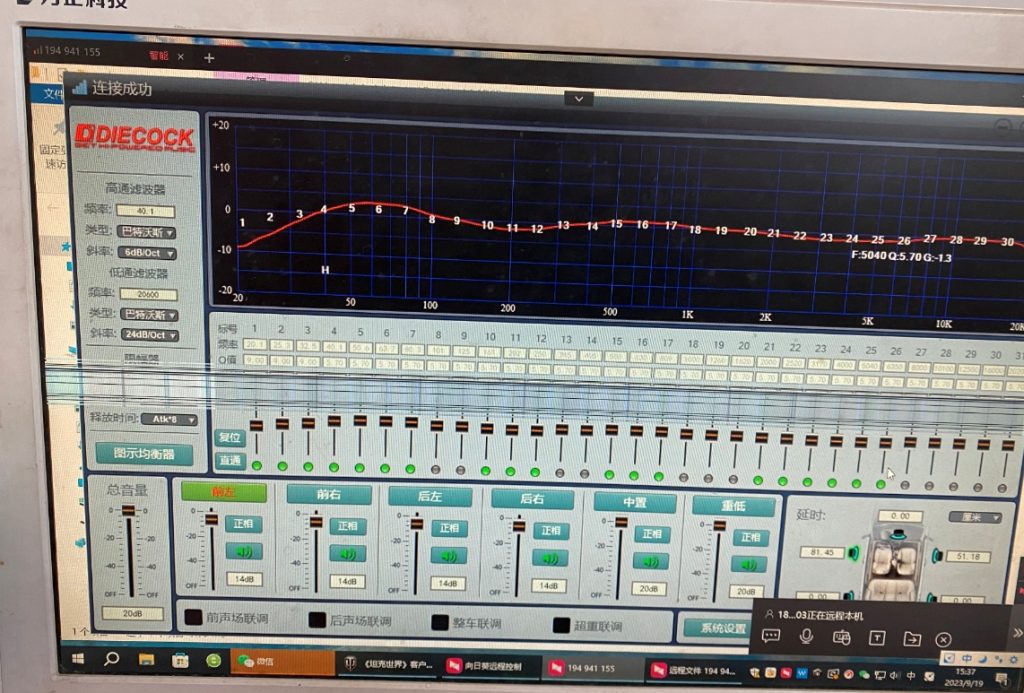Open the 释放时间 Atk*8 dropdown
The height and width of the screenshot is (693, 1024).
coord(169,419)
